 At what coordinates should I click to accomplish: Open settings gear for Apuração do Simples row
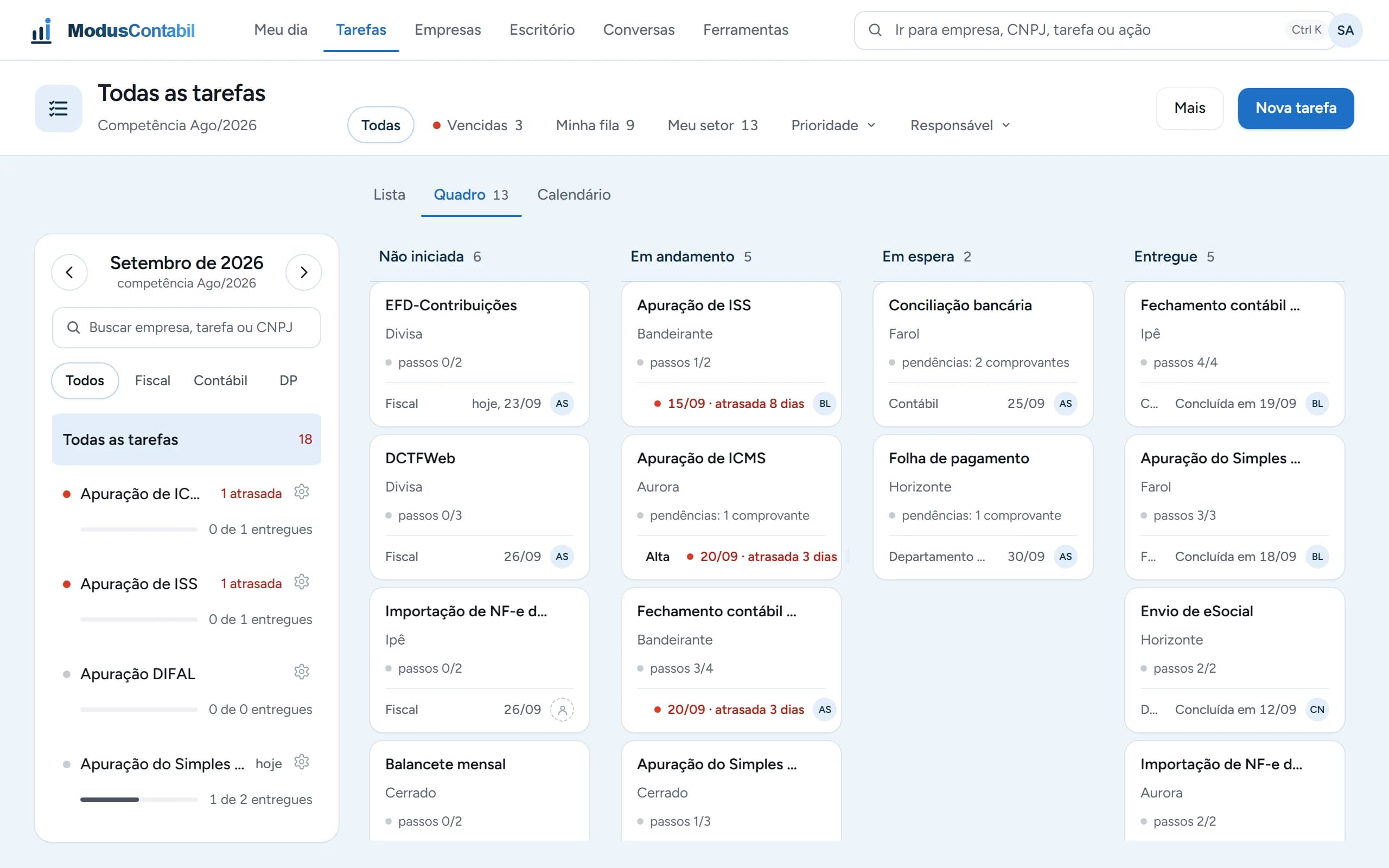pos(302,762)
